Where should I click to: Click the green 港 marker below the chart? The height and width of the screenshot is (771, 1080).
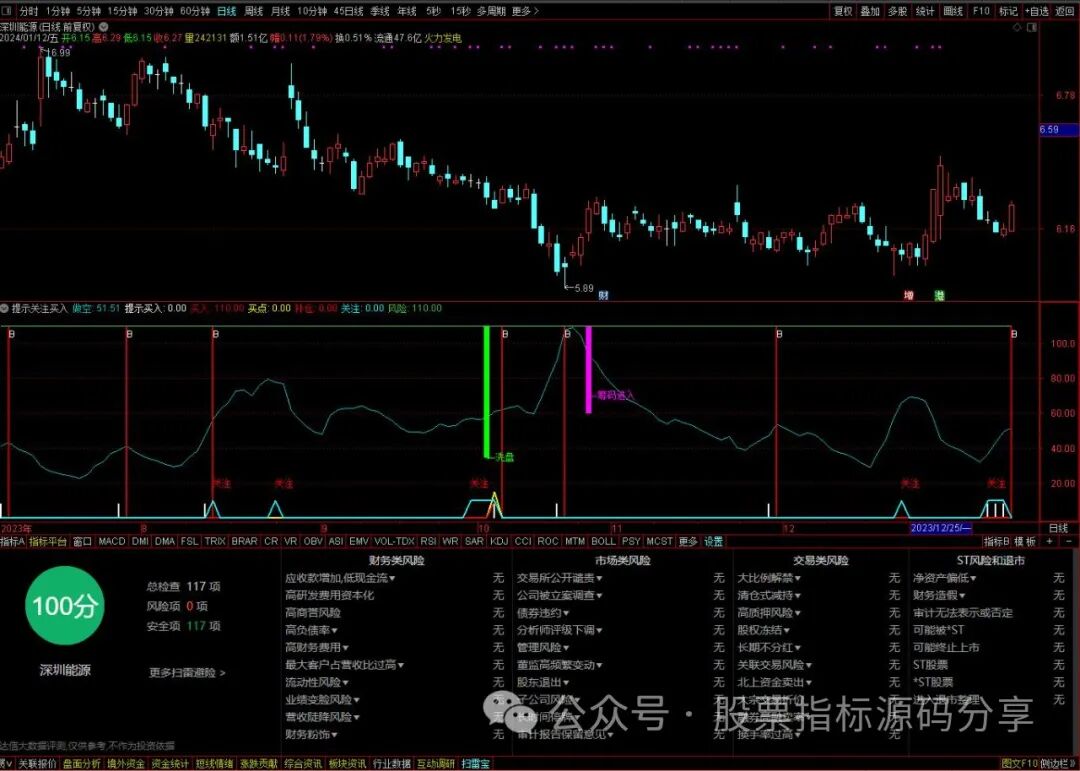(x=939, y=296)
